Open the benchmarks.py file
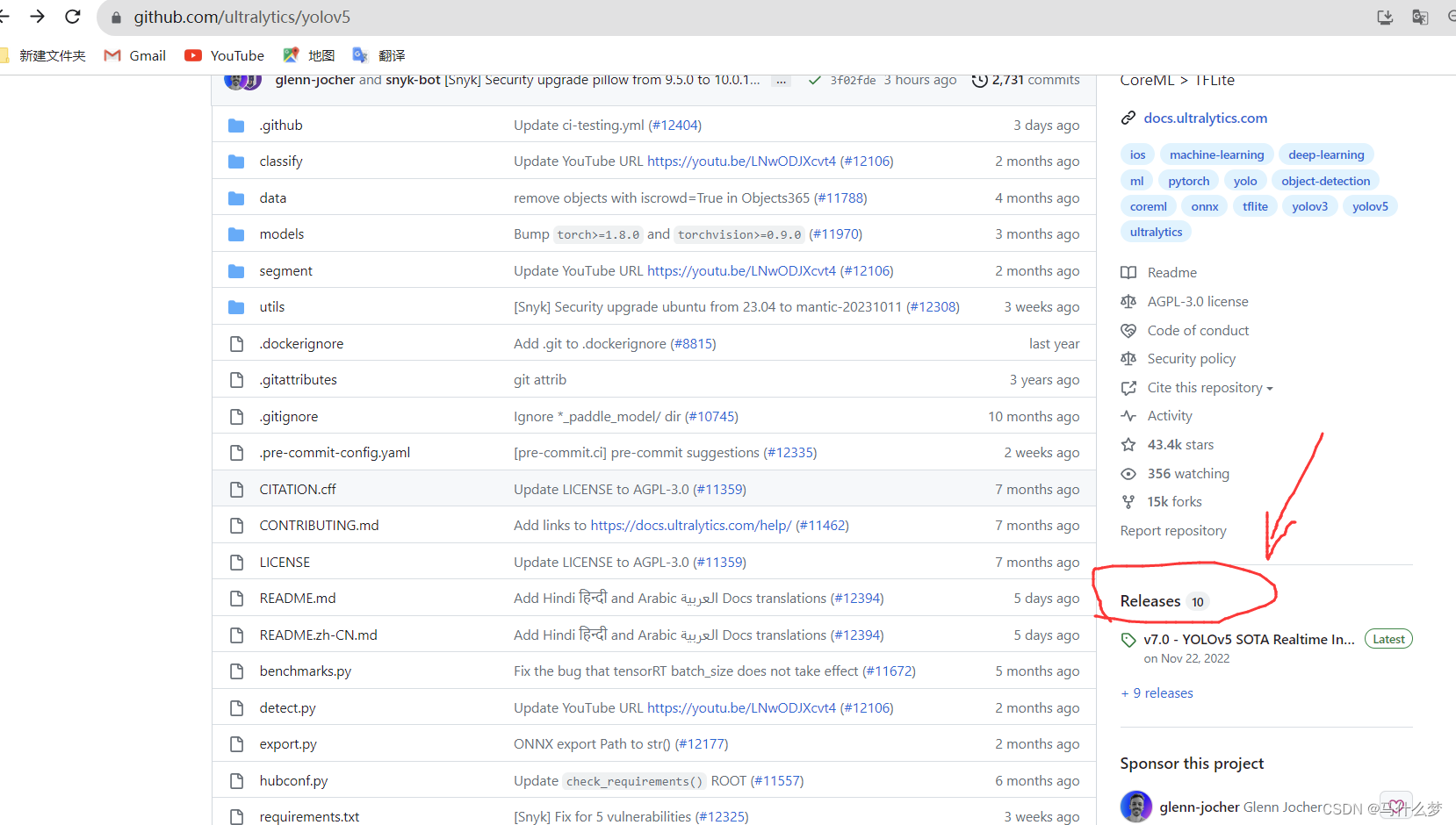 [305, 671]
